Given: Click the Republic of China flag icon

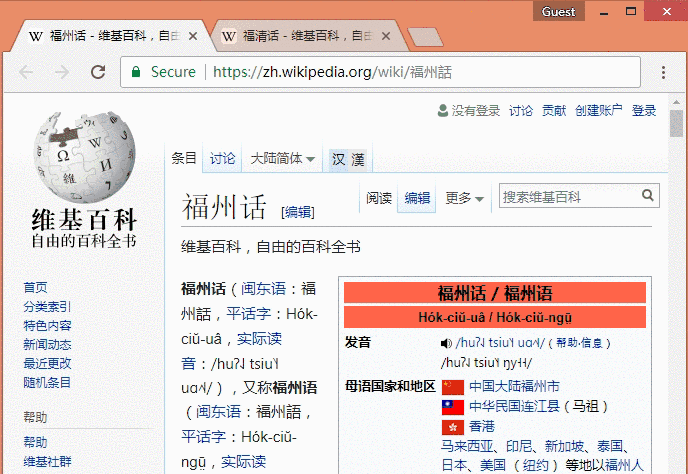Looking at the screenshot, I should [x=452, y=407].
